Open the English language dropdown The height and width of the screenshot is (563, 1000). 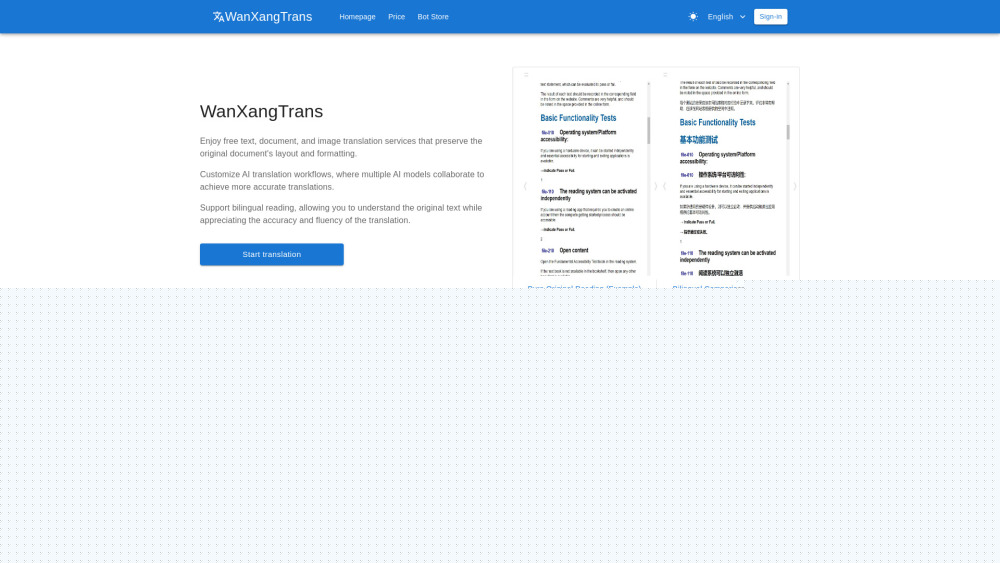726,17
